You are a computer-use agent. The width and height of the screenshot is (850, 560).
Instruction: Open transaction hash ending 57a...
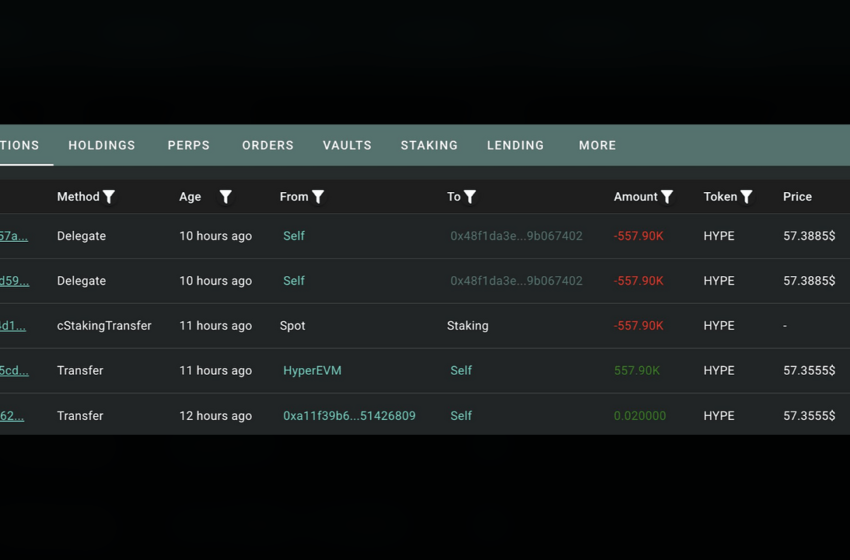tap(14, 236)
